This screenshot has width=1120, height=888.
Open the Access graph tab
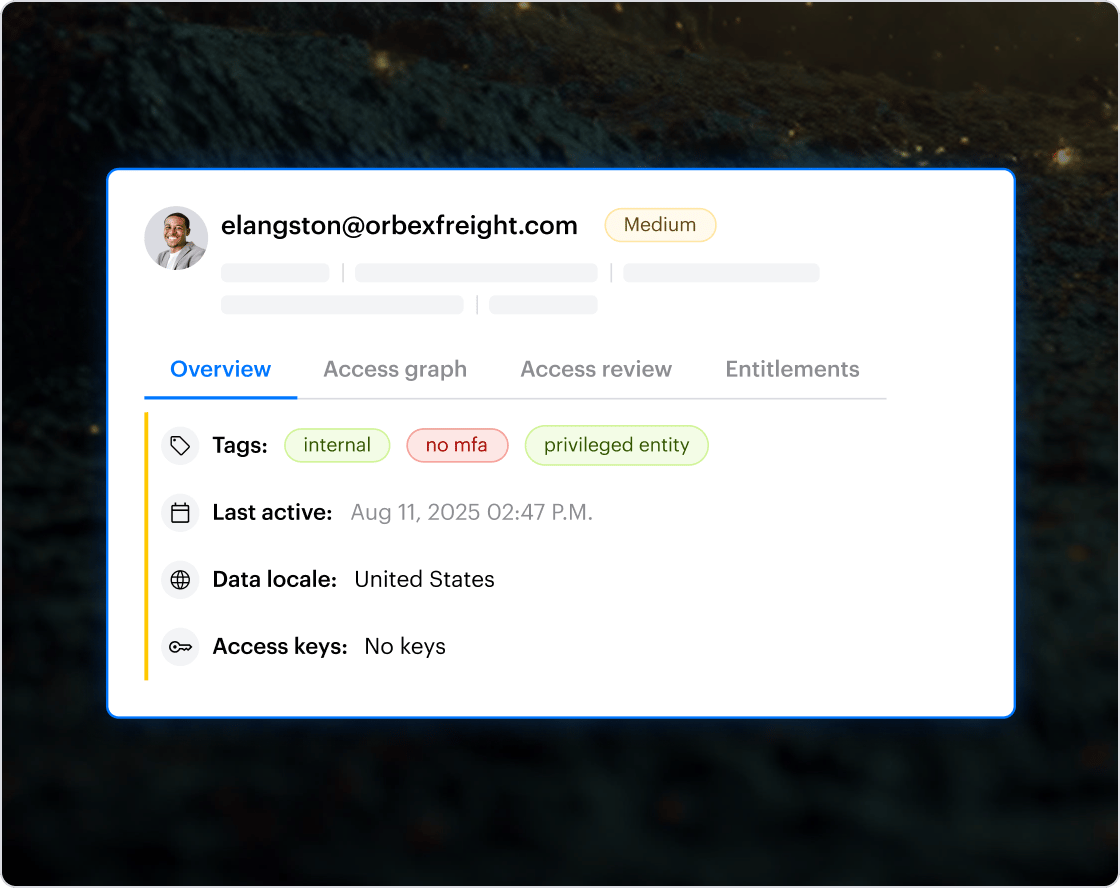click(x=395, y=369)
